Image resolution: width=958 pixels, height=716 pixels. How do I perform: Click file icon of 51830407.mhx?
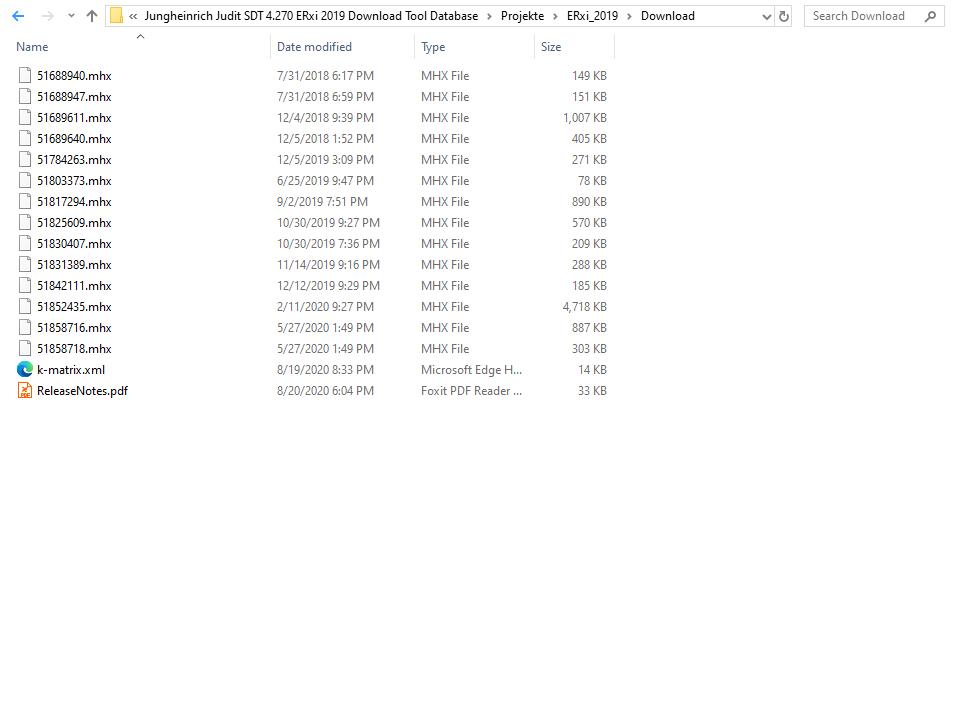coord(24,243)
